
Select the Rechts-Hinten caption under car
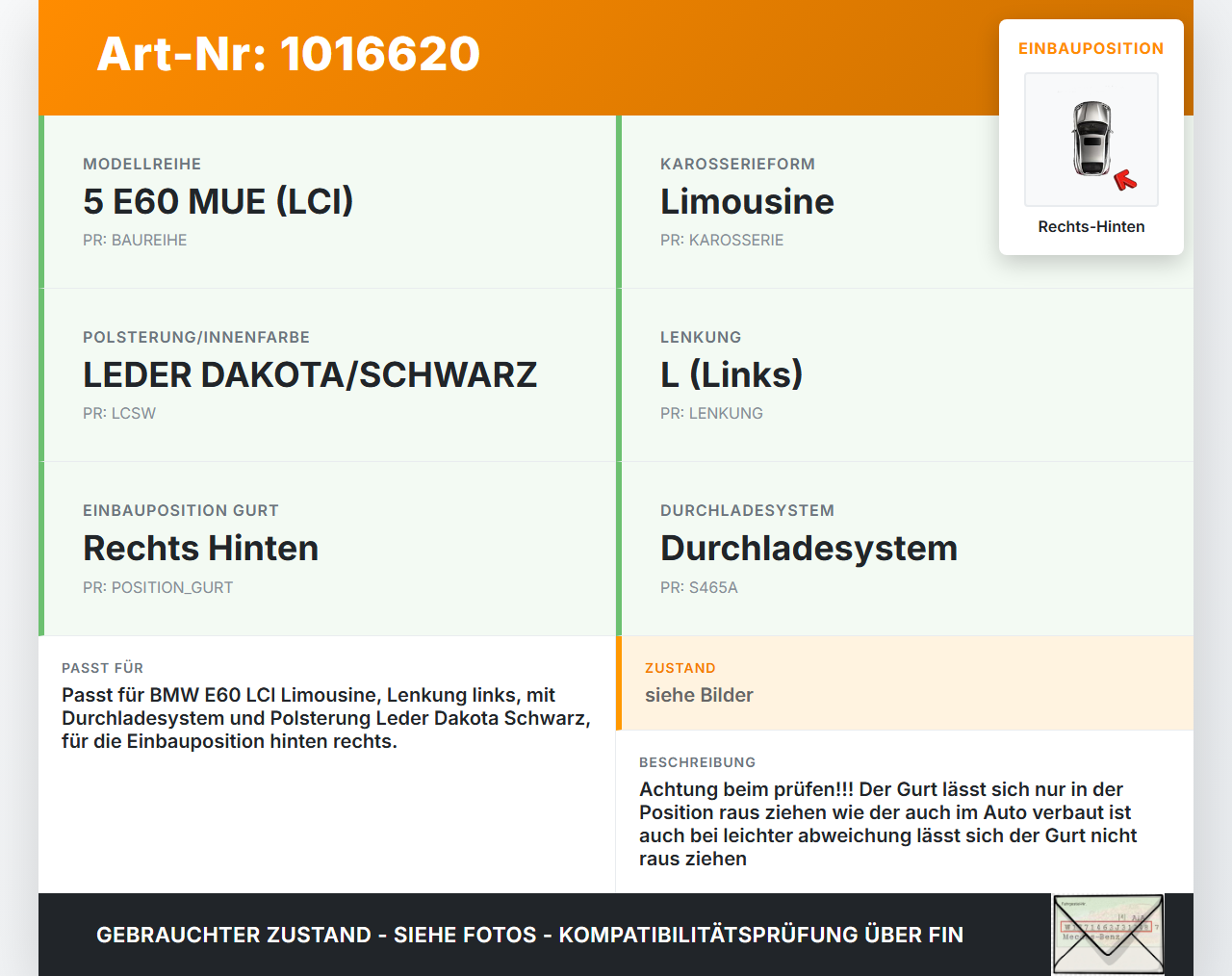click(x=1091, y=226)
